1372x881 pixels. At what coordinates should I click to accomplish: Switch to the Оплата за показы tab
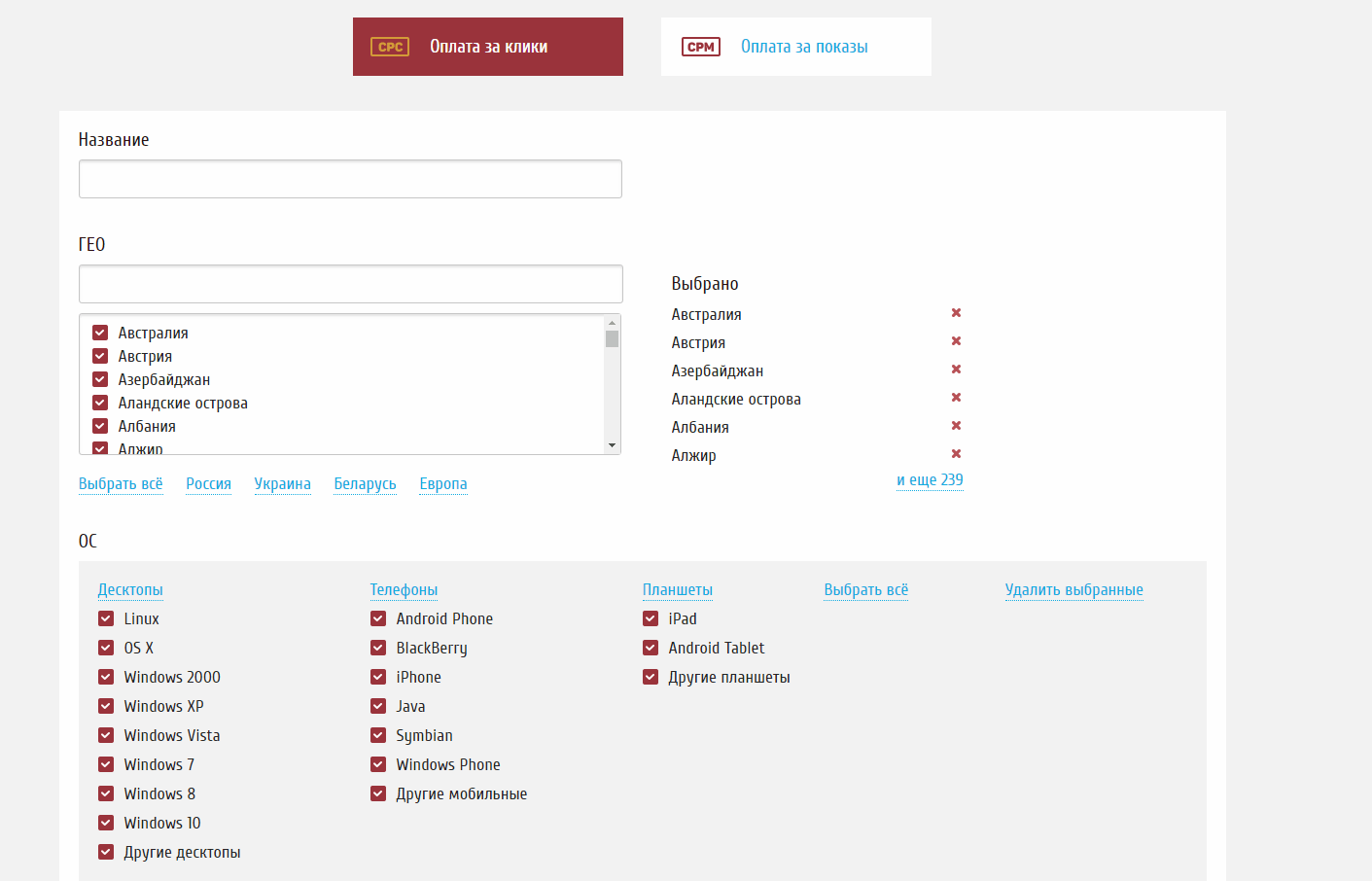[x=796, y=47]
